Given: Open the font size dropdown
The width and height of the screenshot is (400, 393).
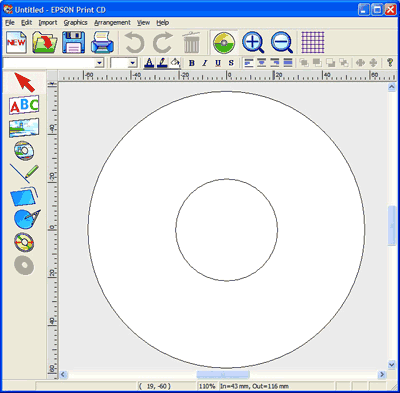Looking at the screenshot, I should coord(132,63).
